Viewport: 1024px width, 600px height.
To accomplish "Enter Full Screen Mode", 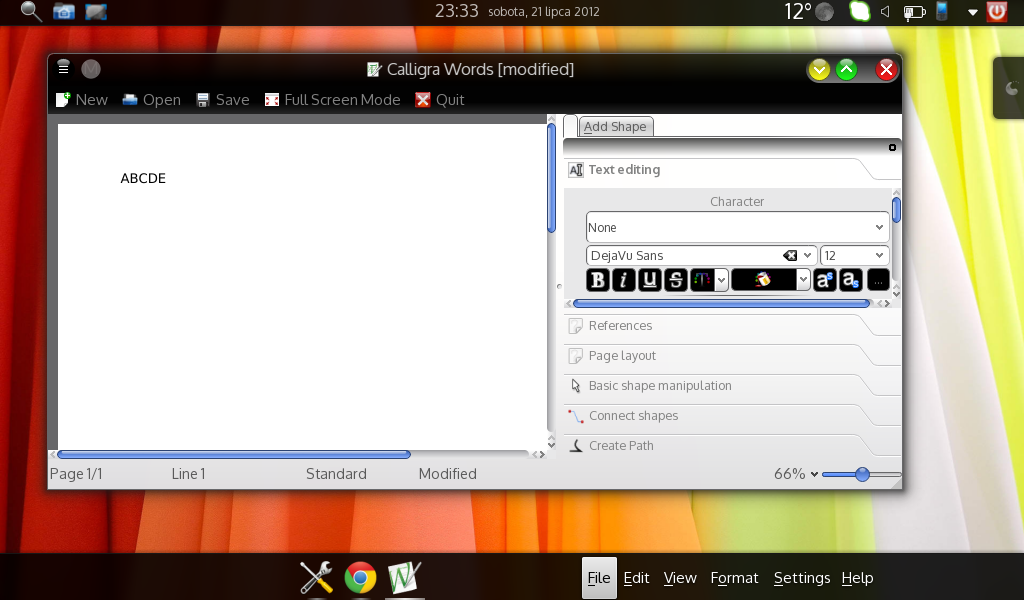I will [332, 100].
